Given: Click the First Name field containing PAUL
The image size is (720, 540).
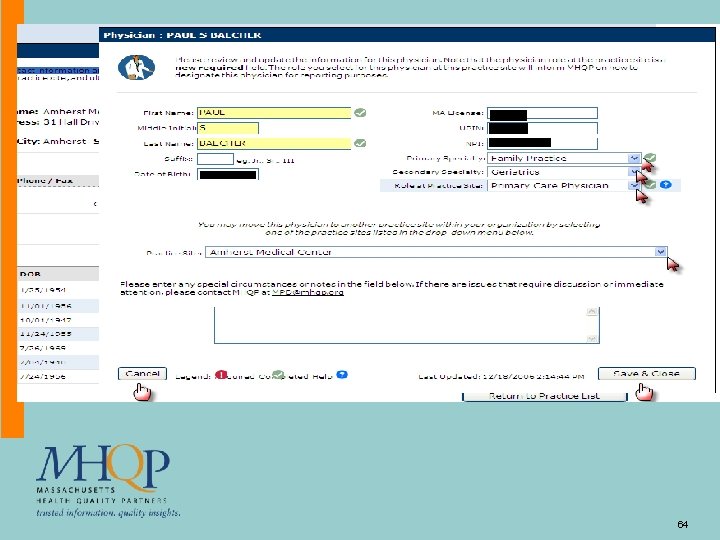Looking at the screenshot, I should (x=274, y=112).
